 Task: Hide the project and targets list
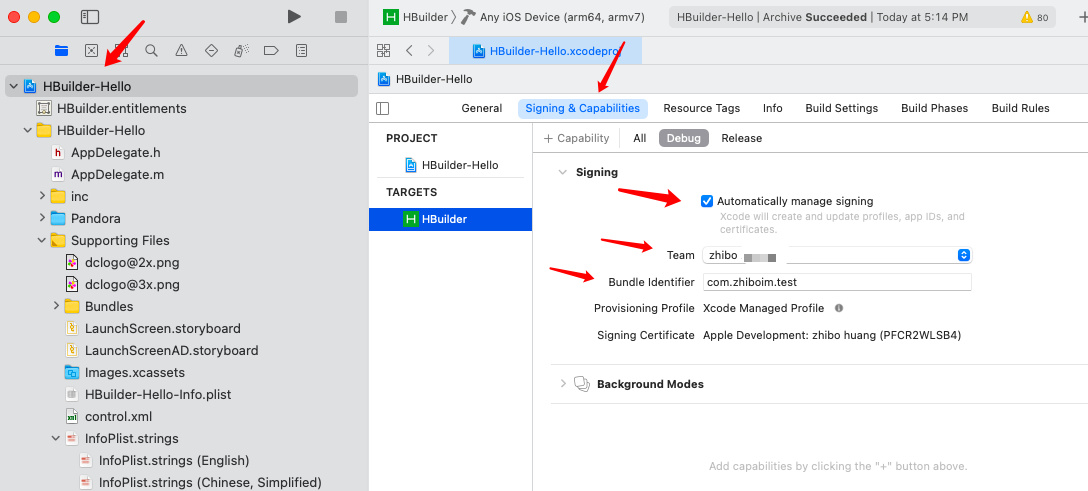click(382, 108)
